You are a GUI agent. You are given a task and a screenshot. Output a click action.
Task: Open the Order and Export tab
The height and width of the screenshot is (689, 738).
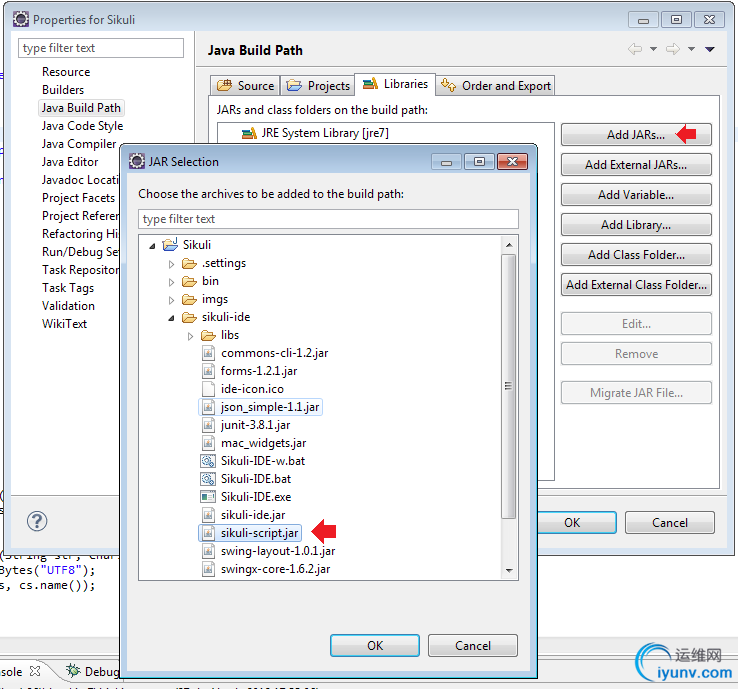(496, 86)
